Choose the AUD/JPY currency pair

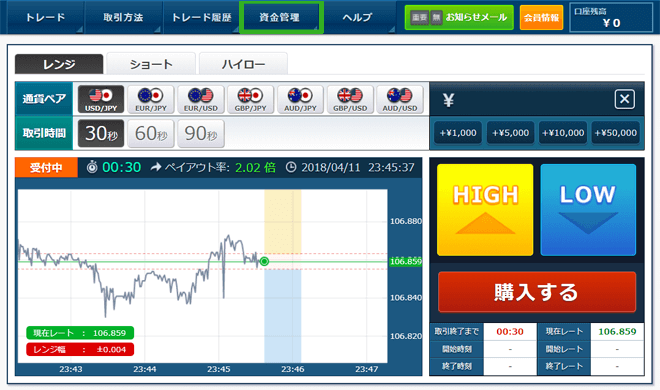(300, 99)
